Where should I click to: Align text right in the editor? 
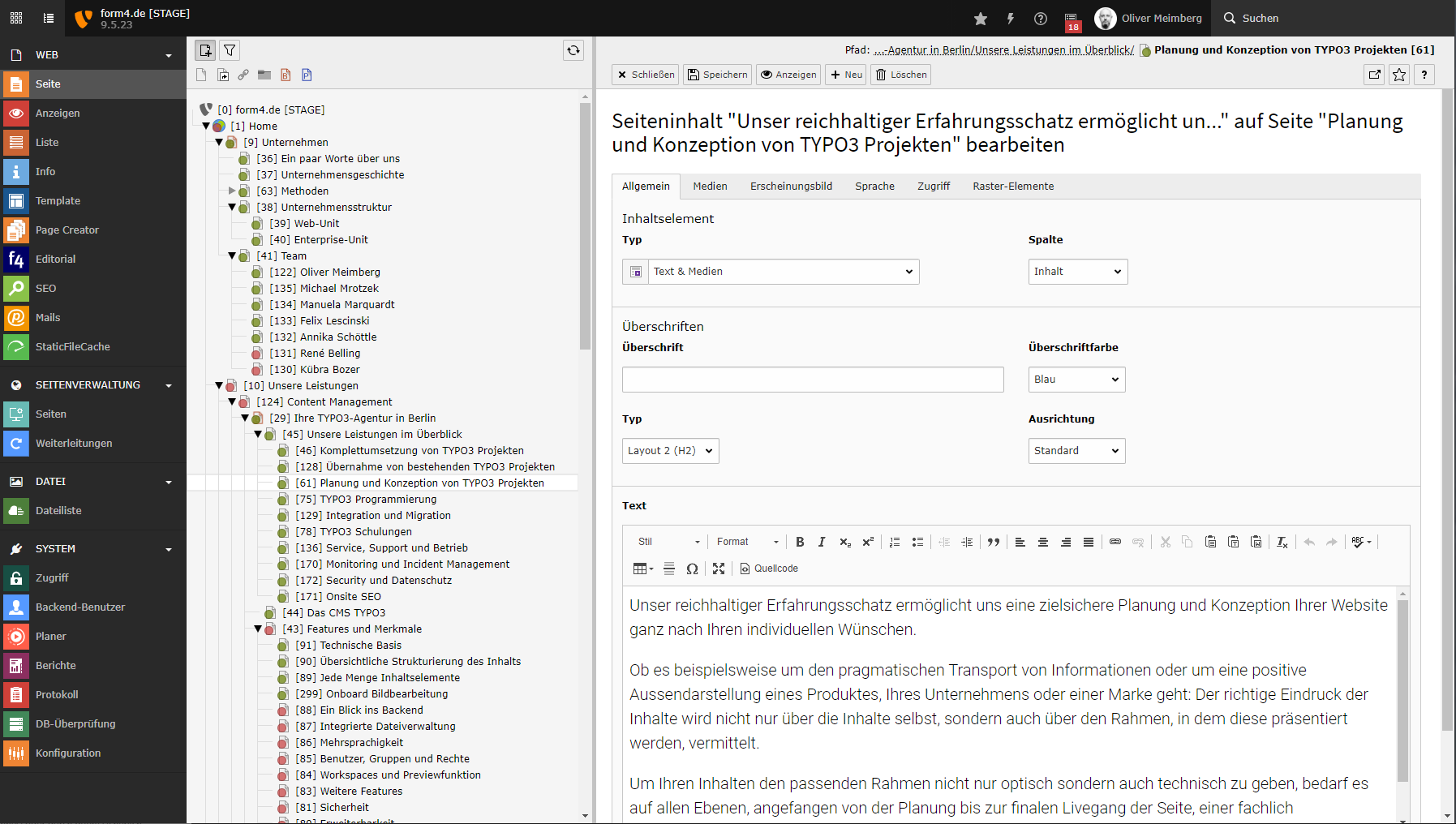click(1066, 542)
